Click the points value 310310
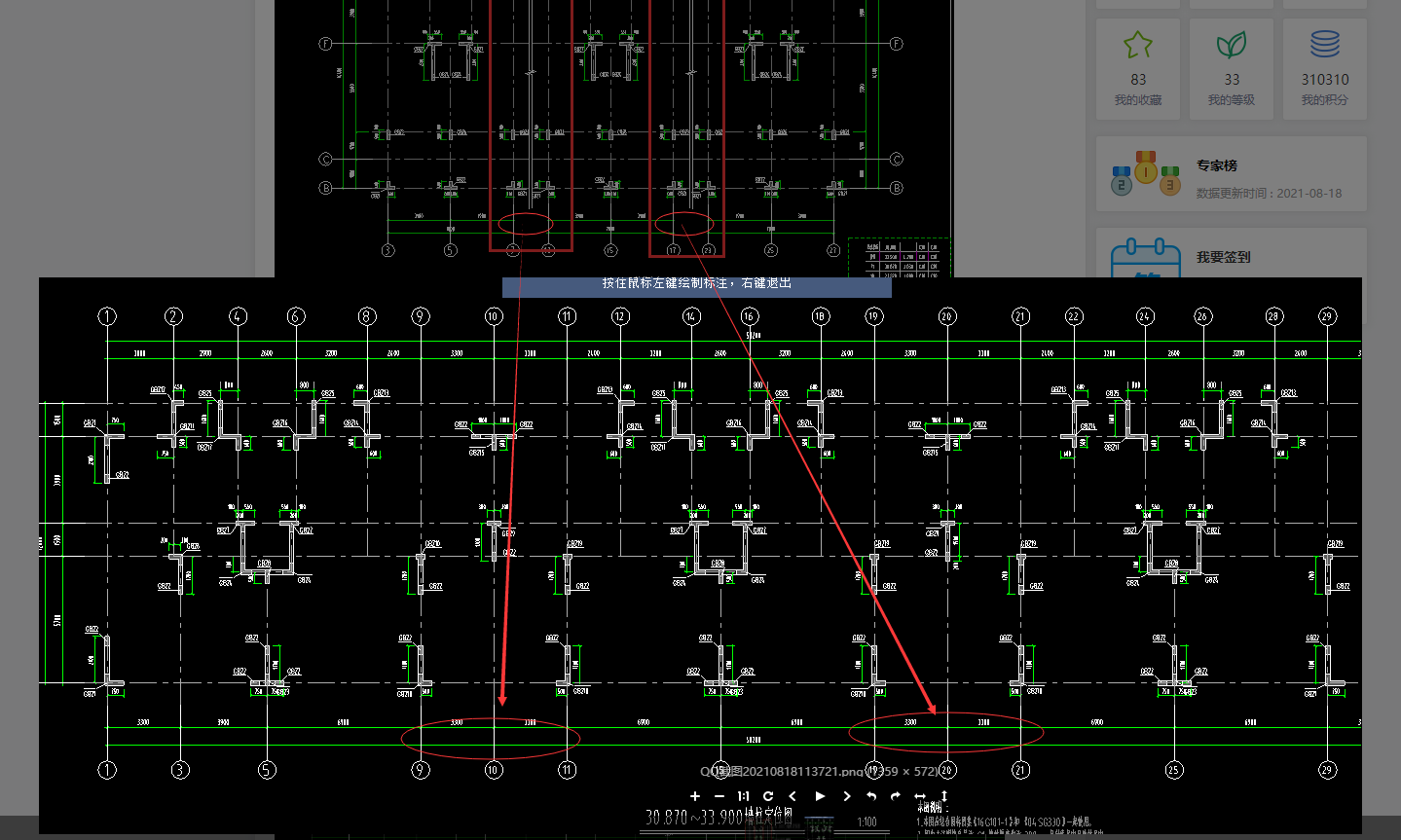Screen dimensions: 1401x840 [1325, 79]
